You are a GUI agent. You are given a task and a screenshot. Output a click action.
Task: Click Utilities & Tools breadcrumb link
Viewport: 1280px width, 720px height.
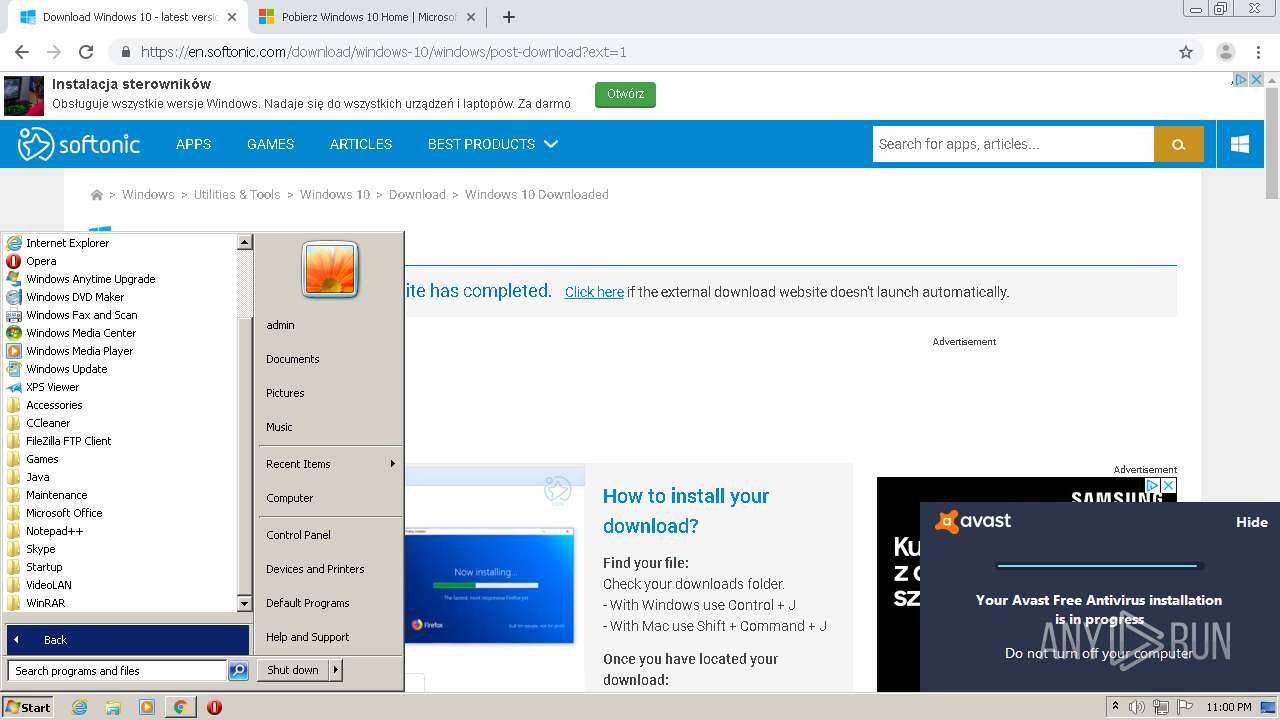coord(237,195)
